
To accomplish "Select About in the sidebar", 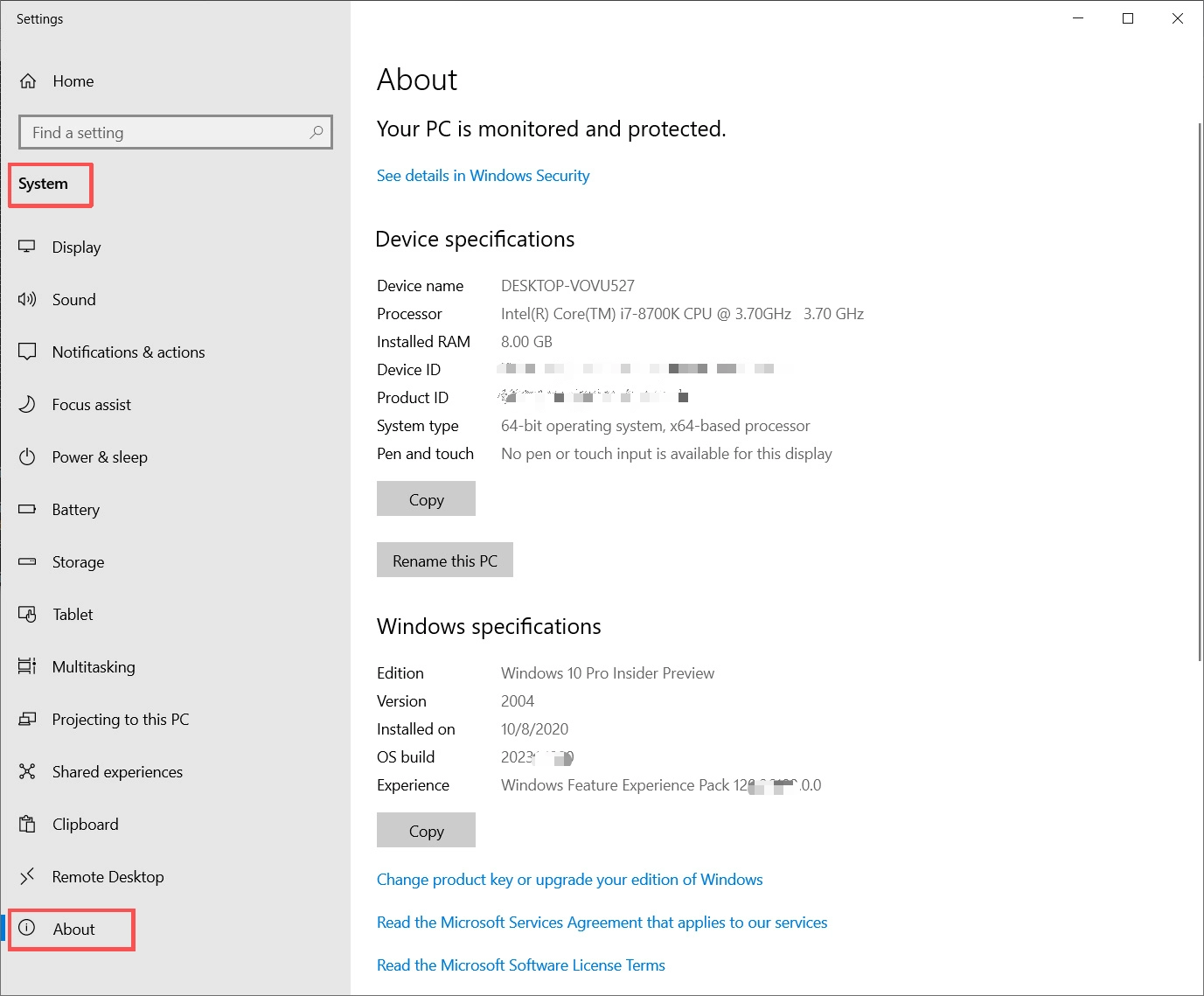I will [x=175, y=930].
